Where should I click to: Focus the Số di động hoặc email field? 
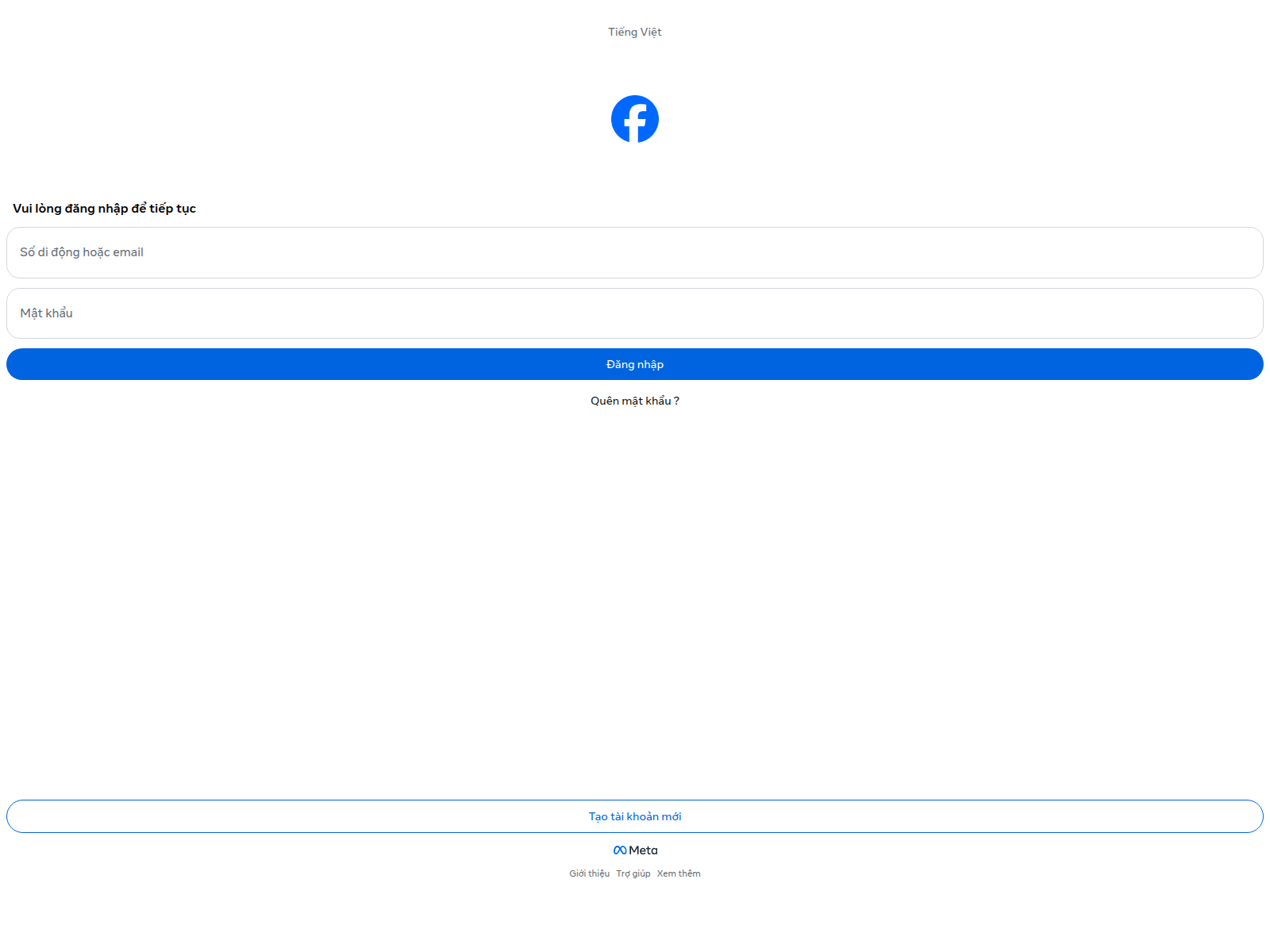pos(635,252)
